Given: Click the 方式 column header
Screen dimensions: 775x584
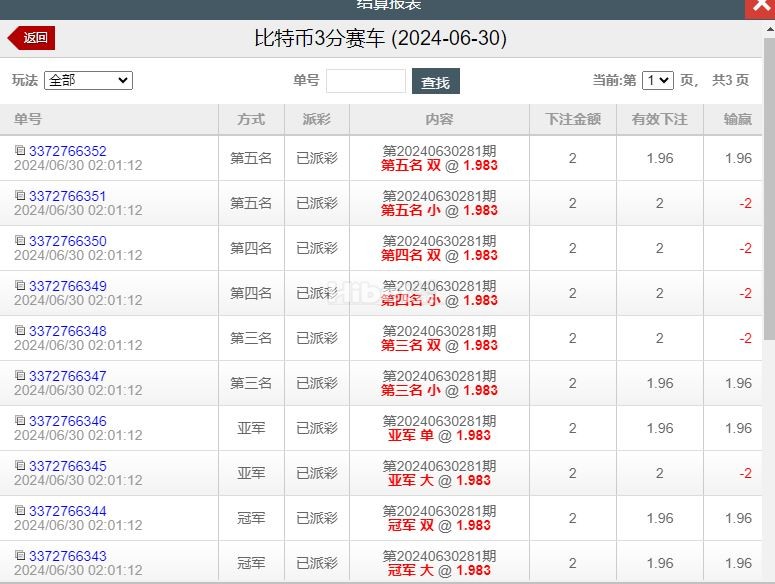Looking at the screenshot, I should pyautogui.click(x=251, y=119).
